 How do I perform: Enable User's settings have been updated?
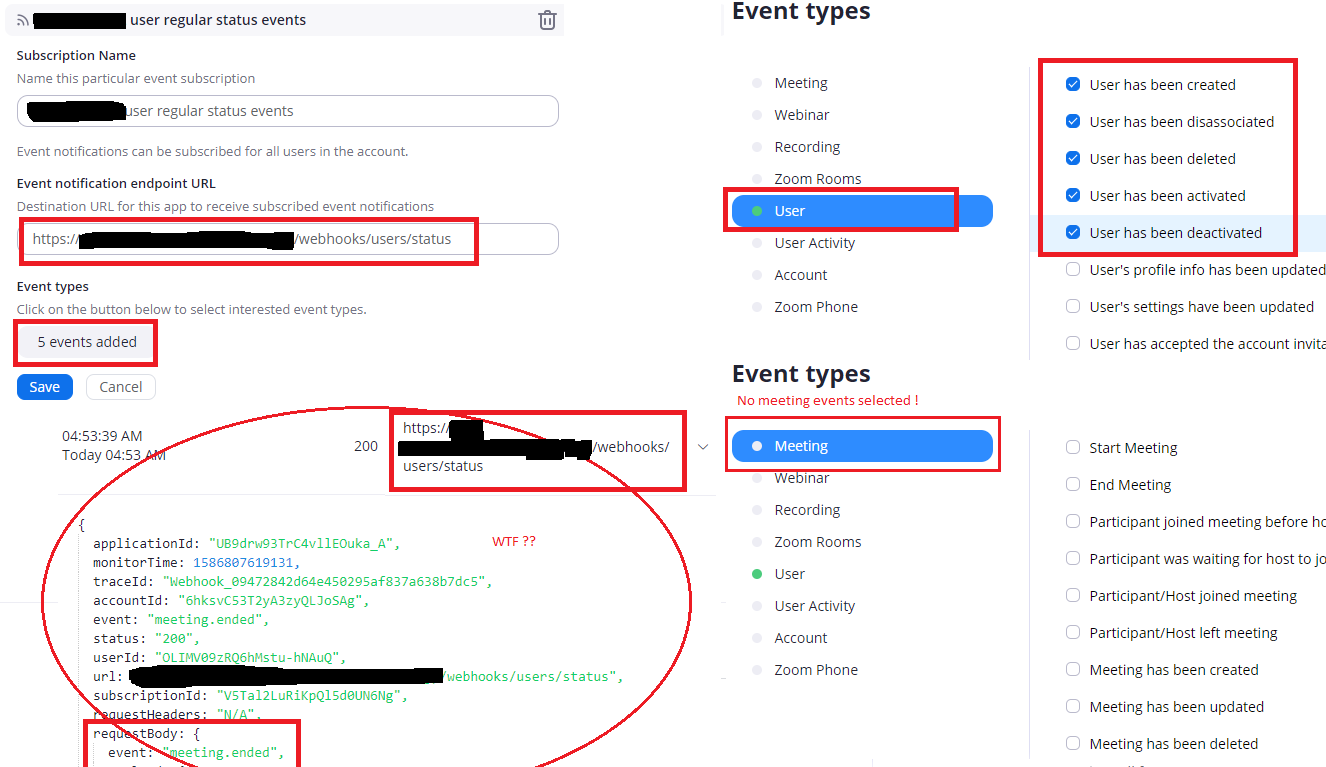pyautogui.click(x=1073, y=307)
